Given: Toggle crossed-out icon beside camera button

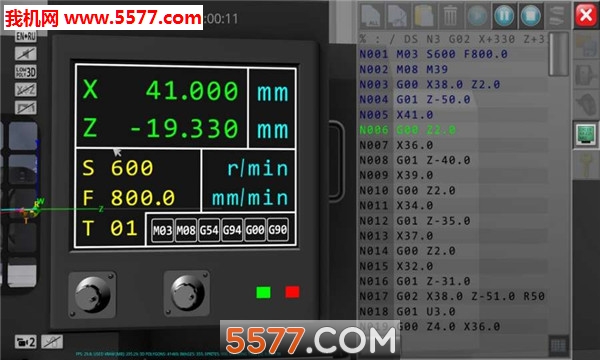Looking at the screenshot, I should pyautogui.click(x=52, y=342).
